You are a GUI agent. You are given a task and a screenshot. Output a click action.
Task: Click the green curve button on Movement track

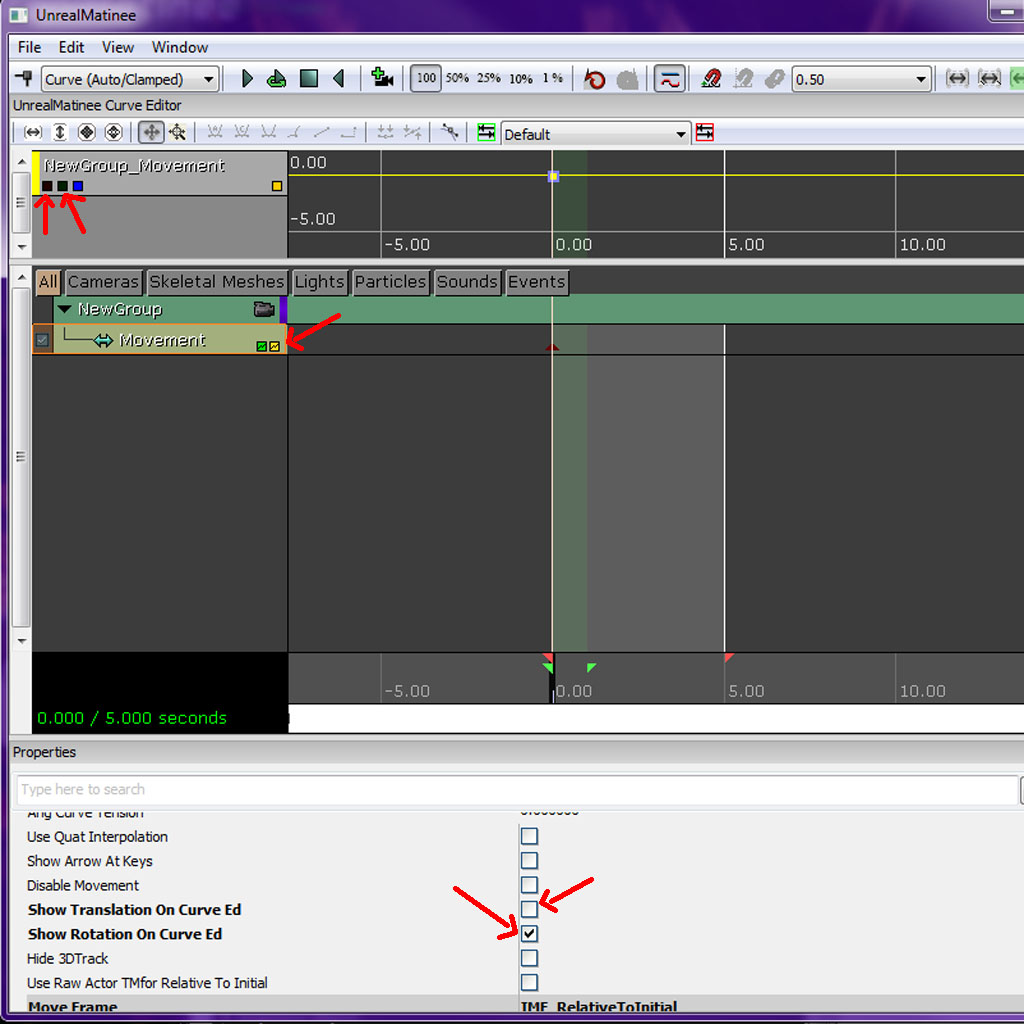click(262, 347)
